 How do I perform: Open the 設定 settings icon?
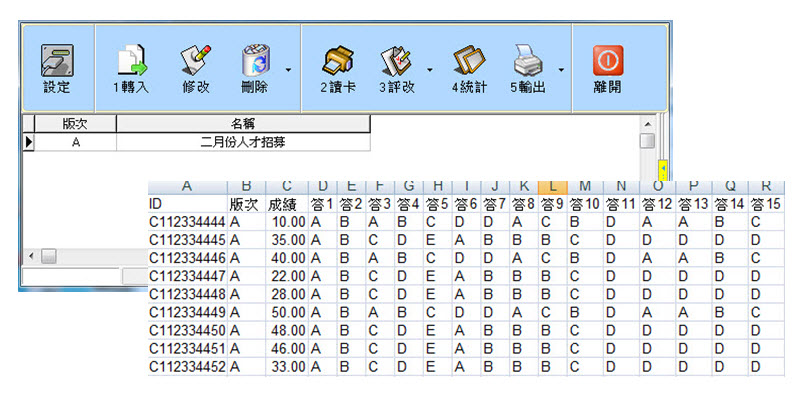pos(57,60)
